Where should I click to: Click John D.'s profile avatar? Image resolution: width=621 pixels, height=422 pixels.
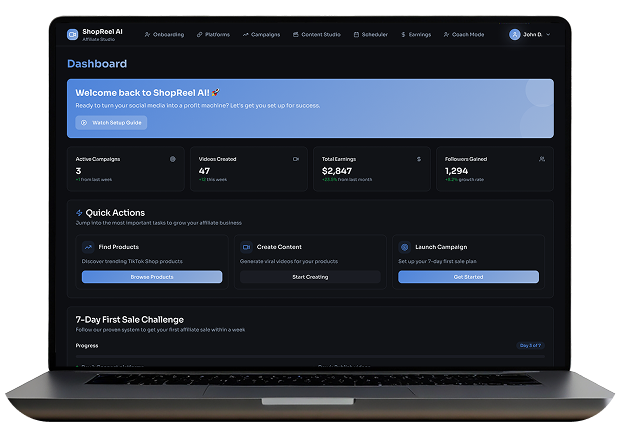[x=515, y=34]
